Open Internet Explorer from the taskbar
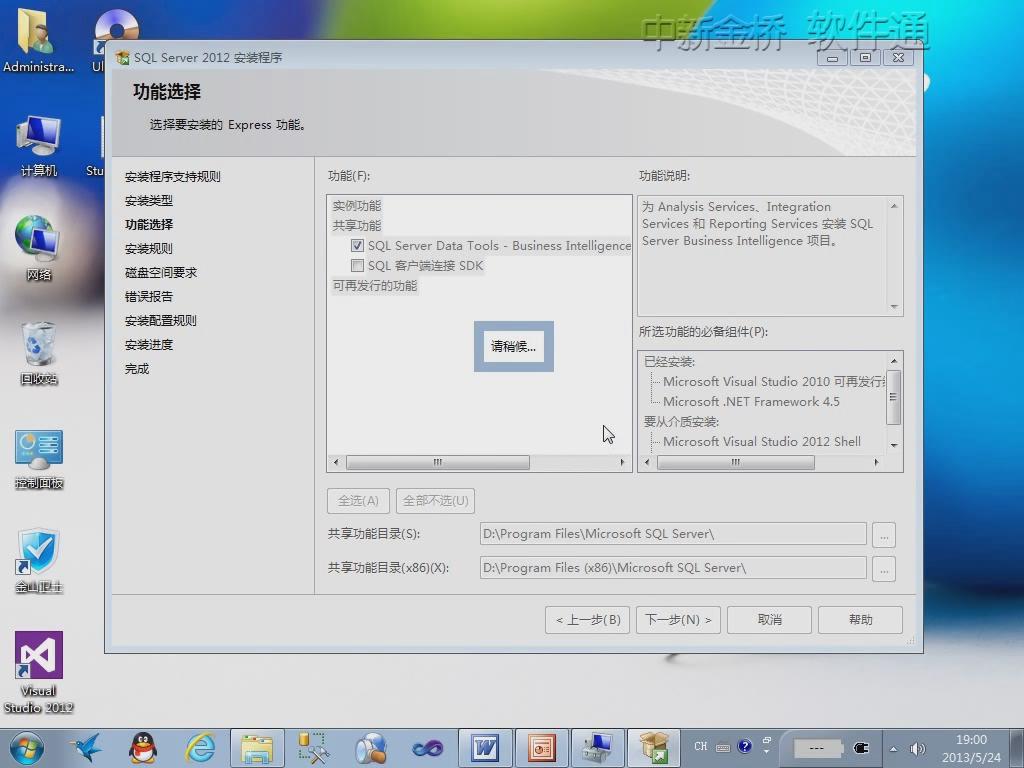The height and width of the screenshot is (768, 1024). (200, 748)
